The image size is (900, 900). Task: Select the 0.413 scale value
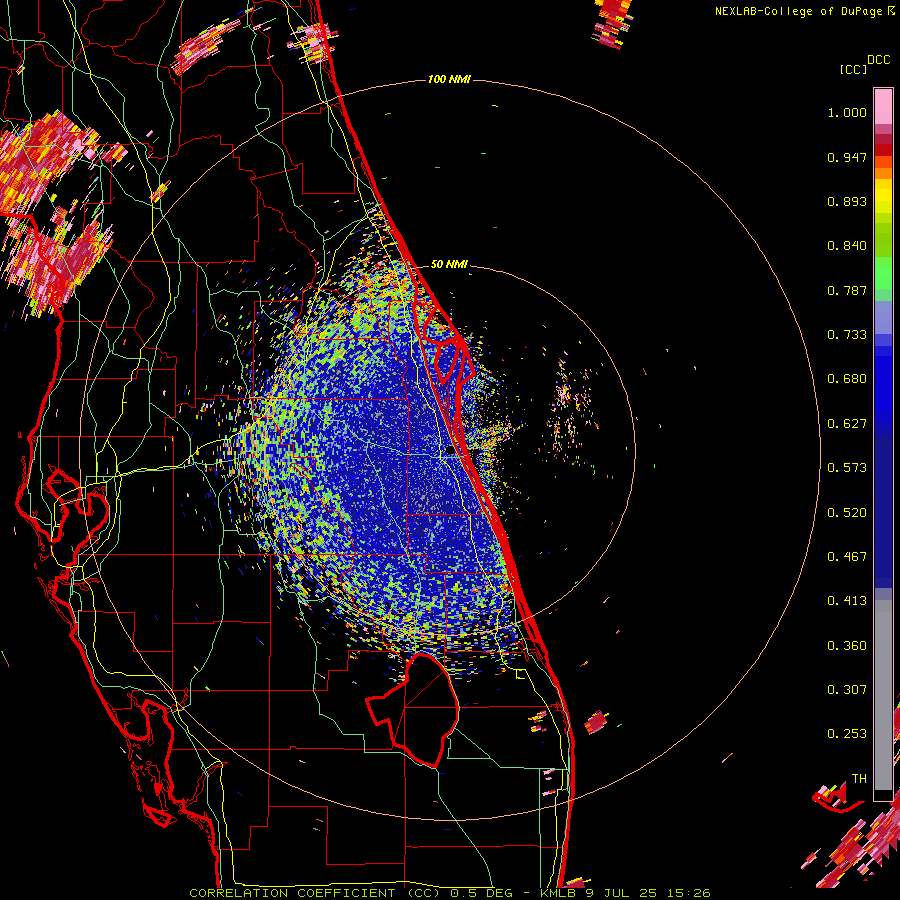tap(847, 601)
